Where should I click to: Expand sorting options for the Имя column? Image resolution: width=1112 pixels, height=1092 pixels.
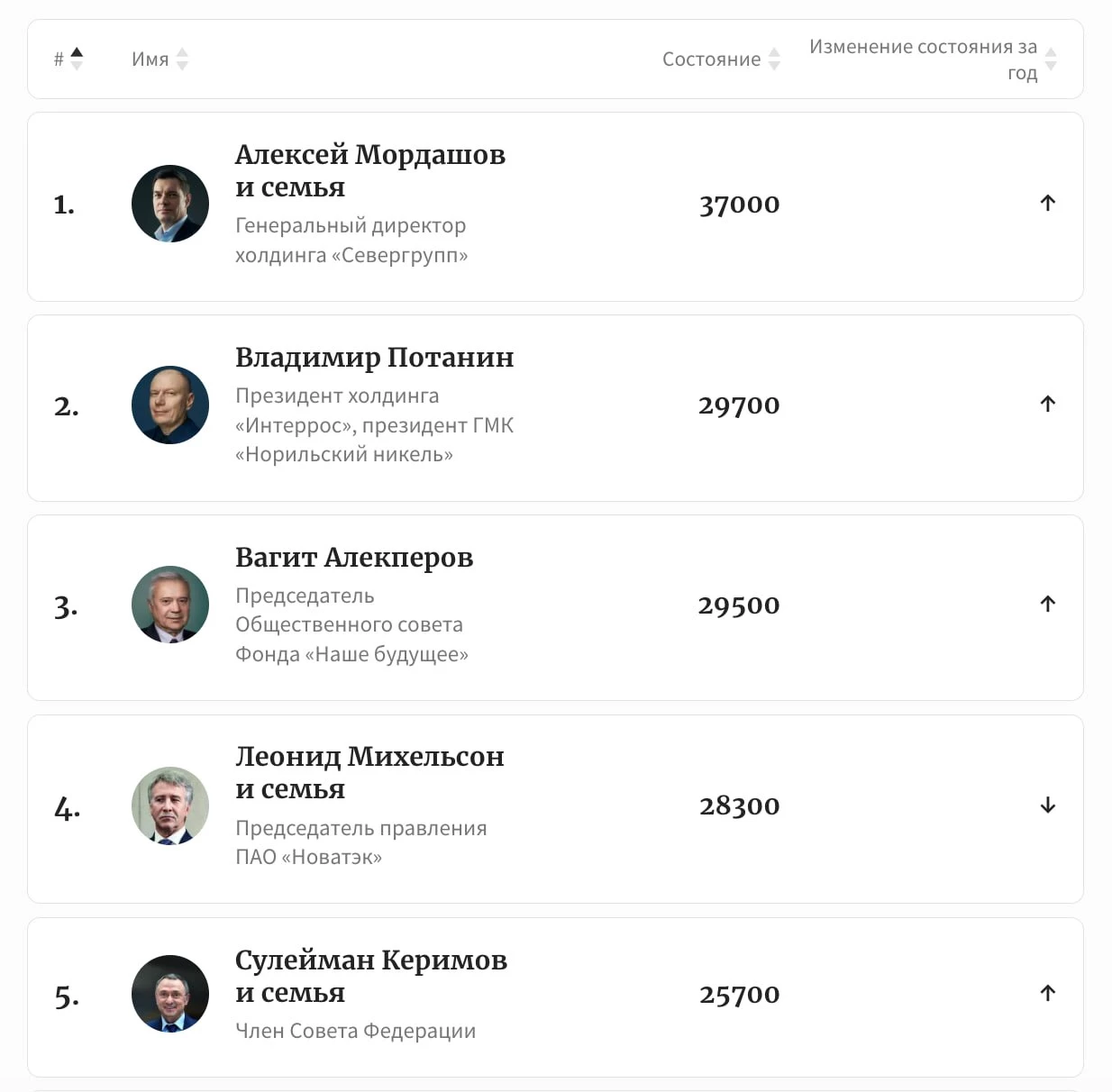pos(183,59)
